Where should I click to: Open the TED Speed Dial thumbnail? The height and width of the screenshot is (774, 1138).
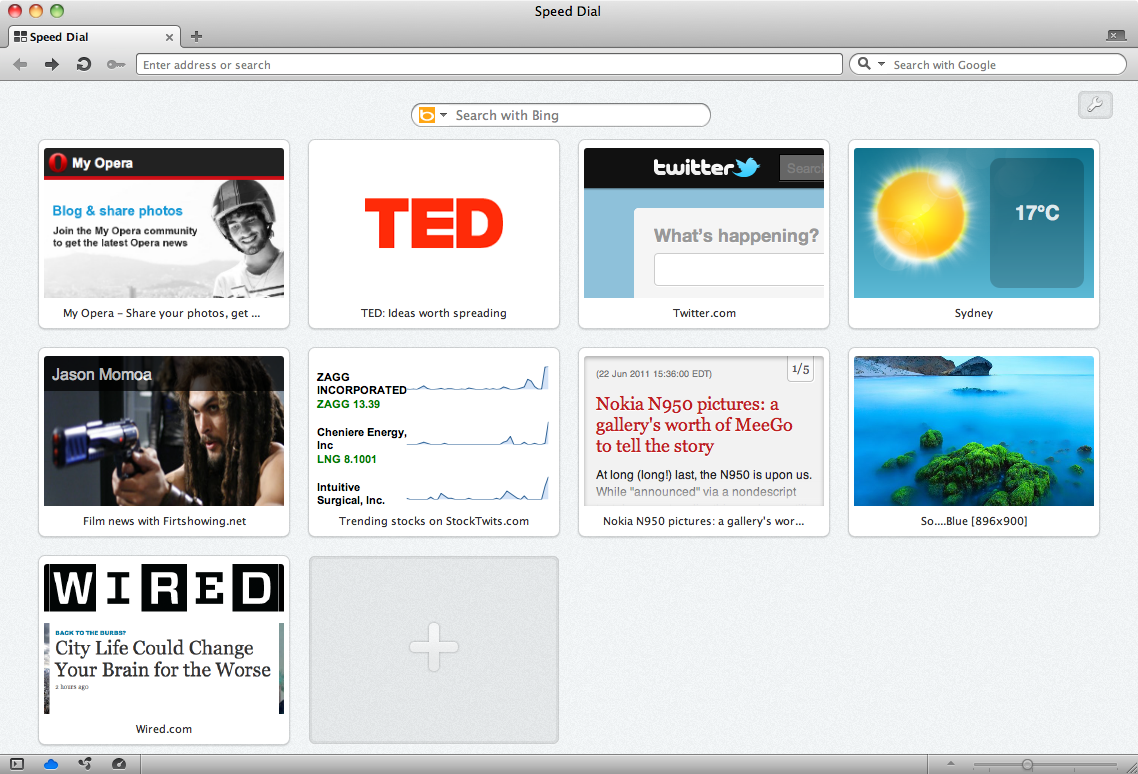(x=434, y=234)
